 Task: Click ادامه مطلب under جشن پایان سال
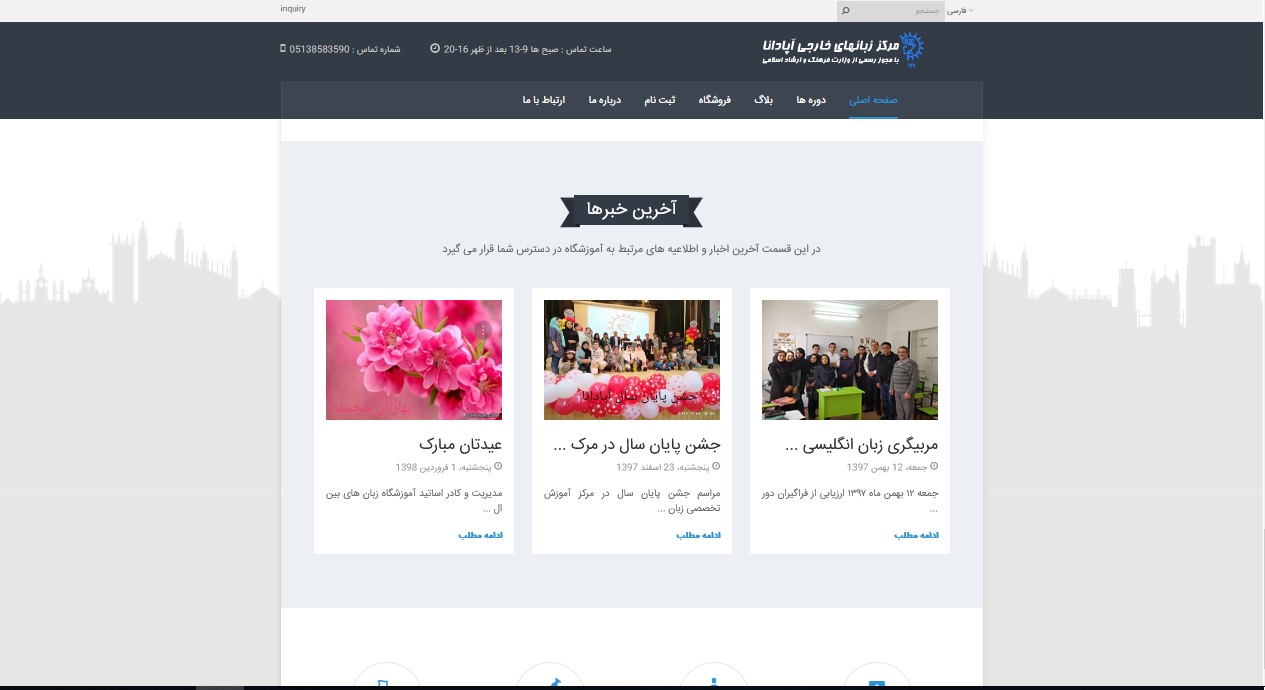coord(698,536)
